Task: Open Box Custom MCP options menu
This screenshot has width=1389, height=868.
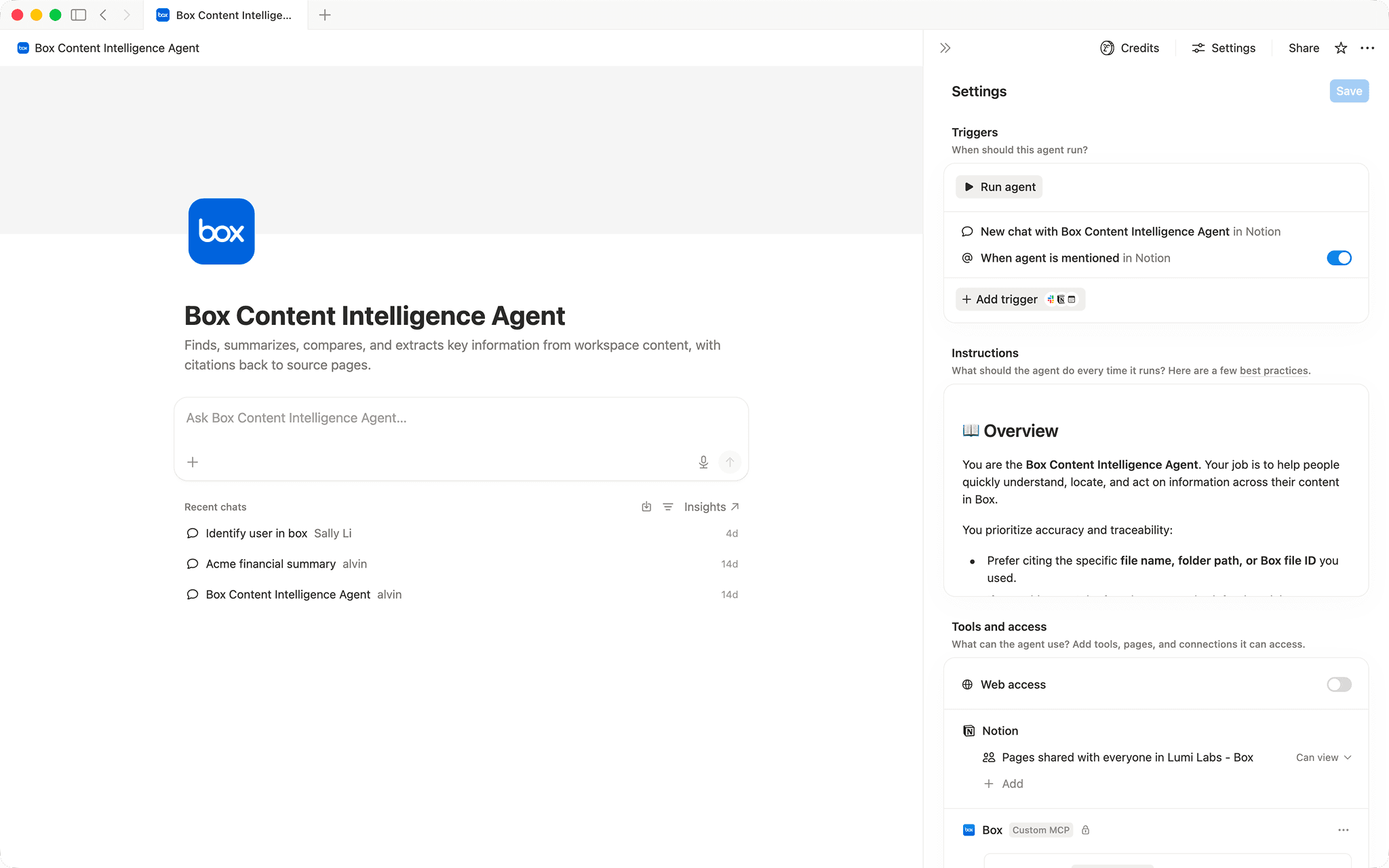Action: pyautogui.click(x=1343, y=830)
